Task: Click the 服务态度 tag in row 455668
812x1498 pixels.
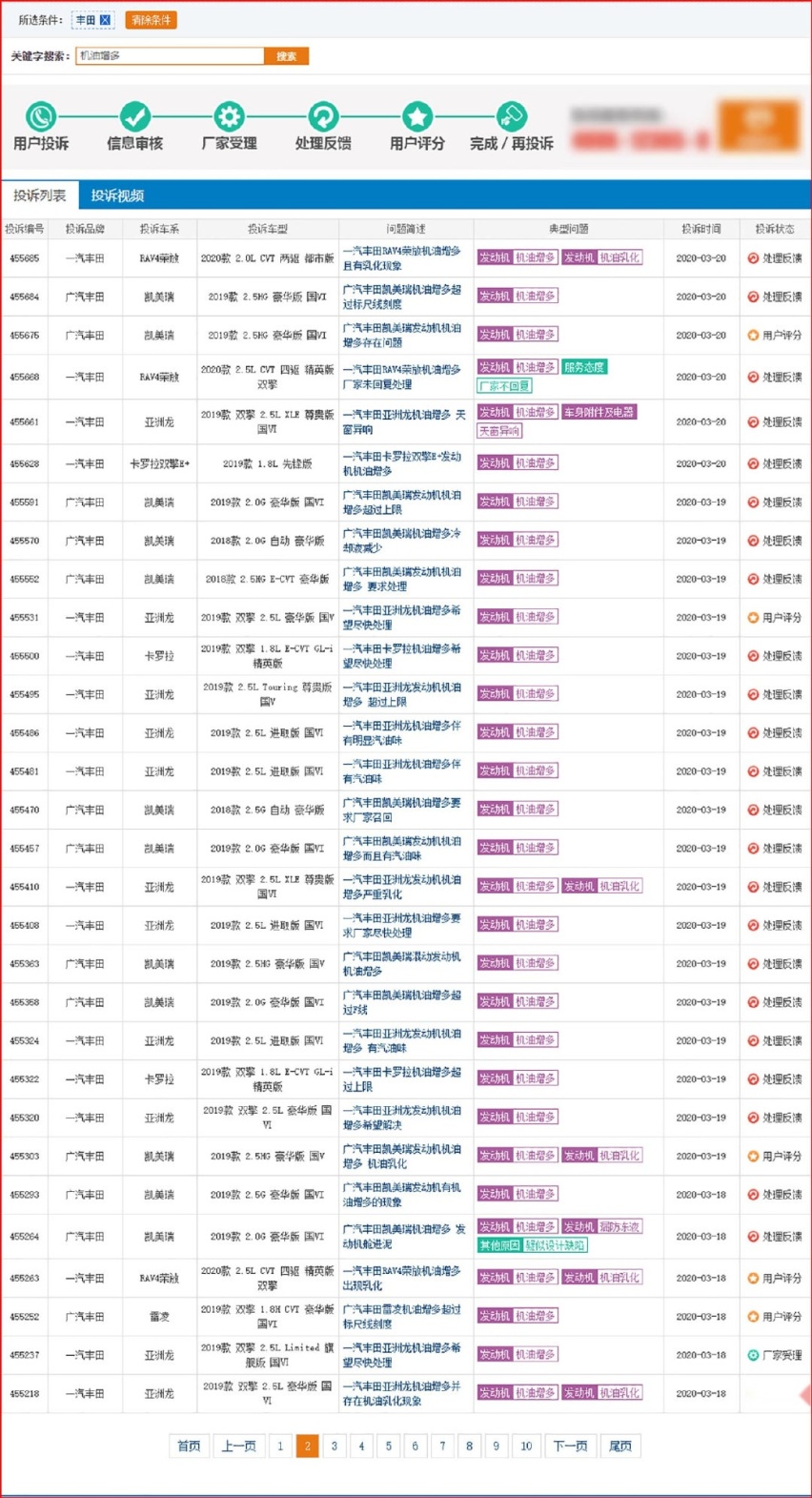Action: (x=584, y=367)
